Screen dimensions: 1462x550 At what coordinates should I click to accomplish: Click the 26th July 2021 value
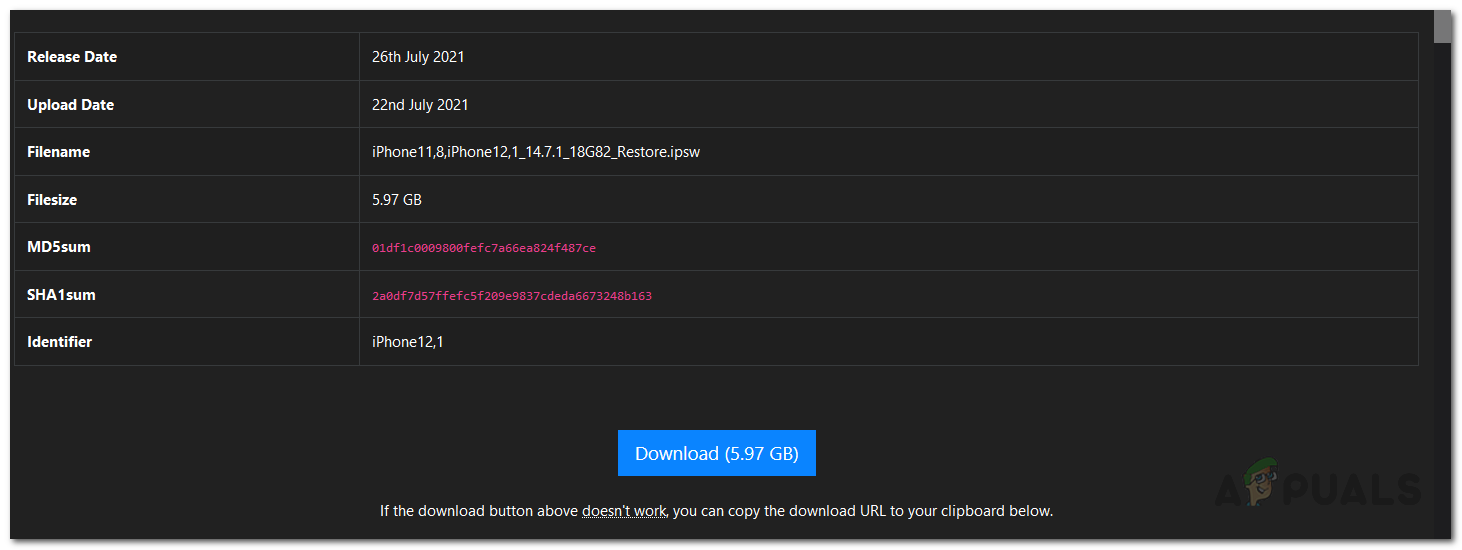(x=418, y=57)
